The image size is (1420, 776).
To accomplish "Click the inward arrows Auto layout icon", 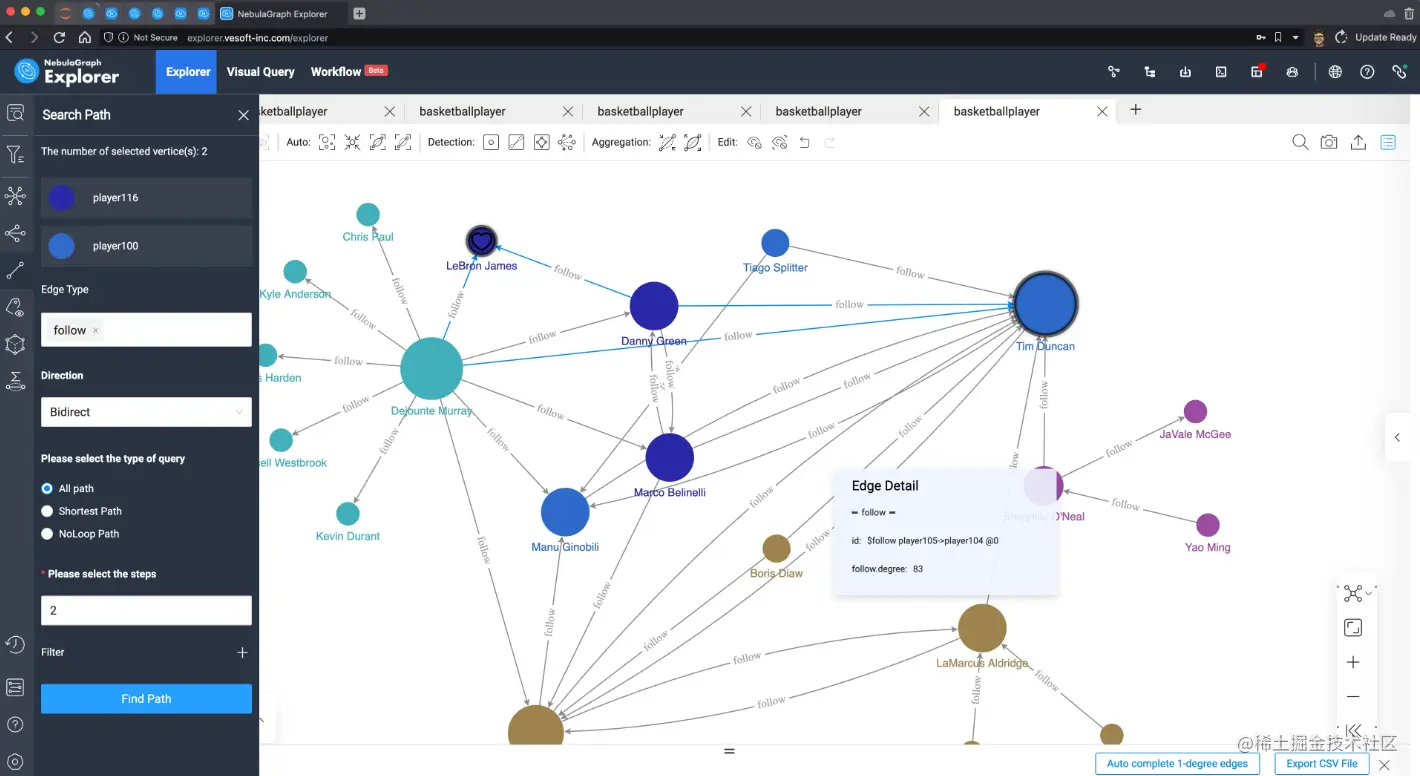I will click(353, 143).
